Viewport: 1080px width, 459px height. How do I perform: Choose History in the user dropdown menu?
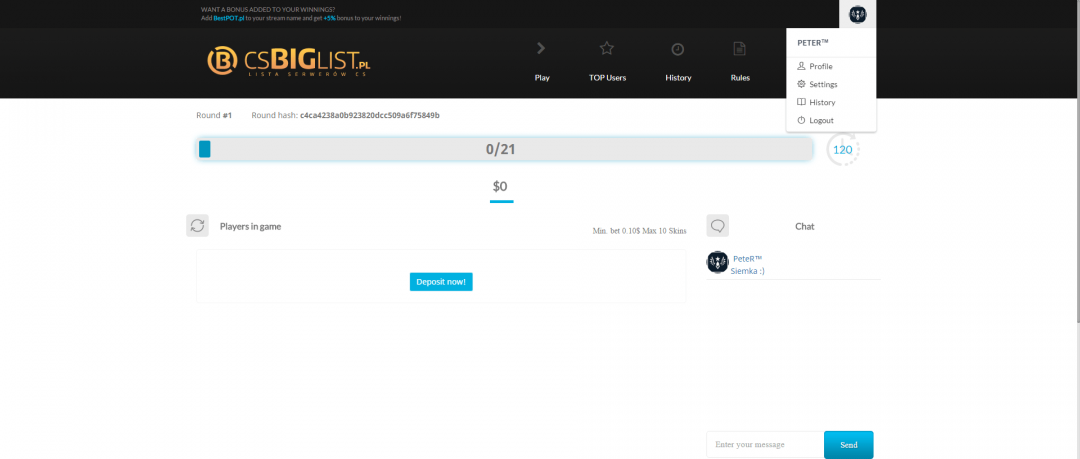pyautogui.click(x=821, y=102)
